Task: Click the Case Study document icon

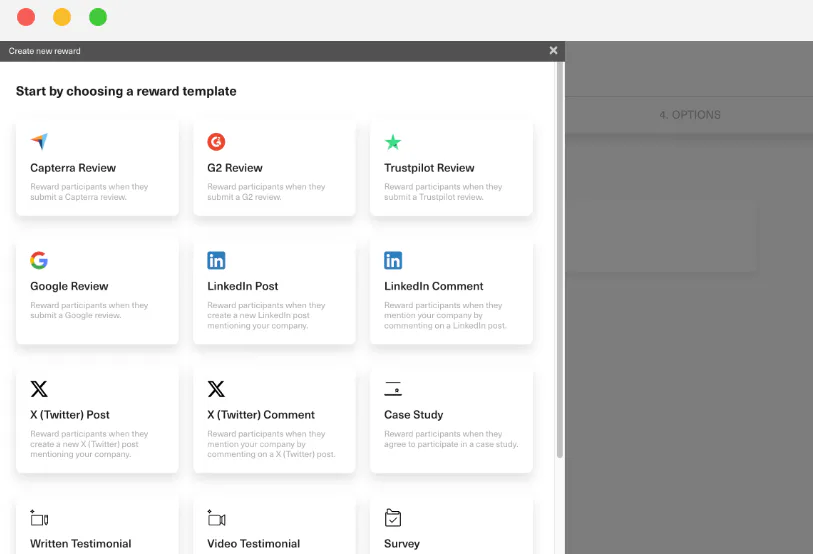Action: pyautogui.click(x=393, y=389)
